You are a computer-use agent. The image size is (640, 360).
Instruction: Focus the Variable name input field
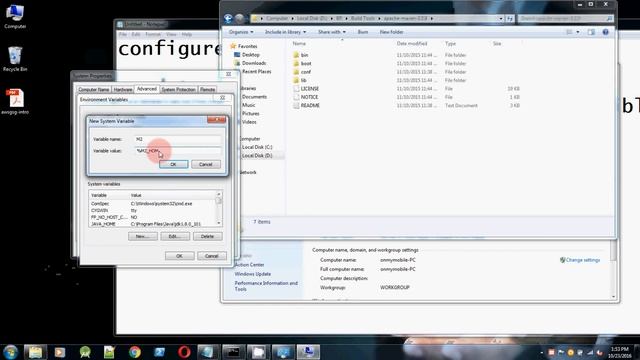coord(178,139)
